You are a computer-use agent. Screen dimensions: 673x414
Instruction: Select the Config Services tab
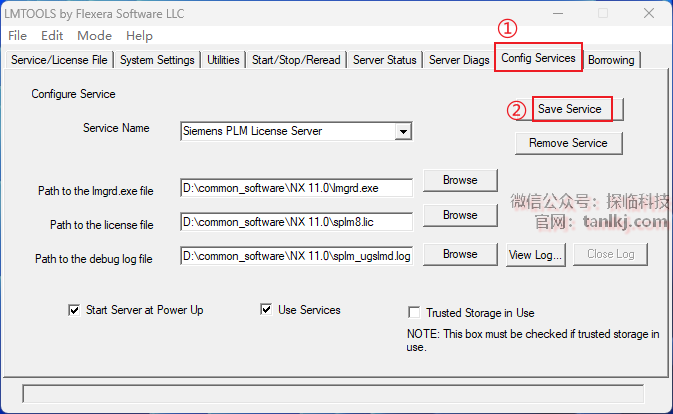click(x=538, y=57)
